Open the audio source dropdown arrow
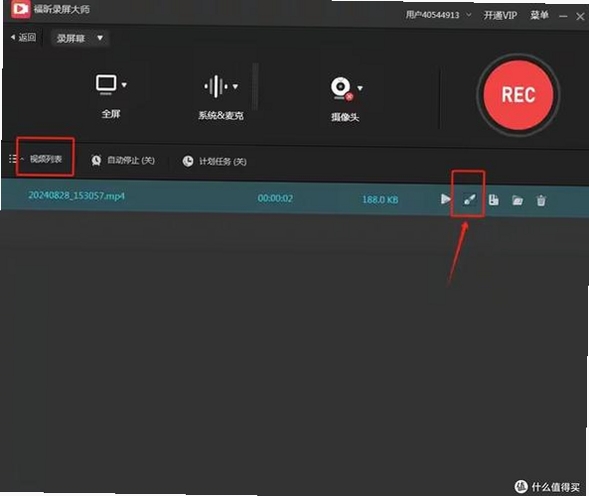The width and height of the screenshot is (589, 496). tap(235, 86)
